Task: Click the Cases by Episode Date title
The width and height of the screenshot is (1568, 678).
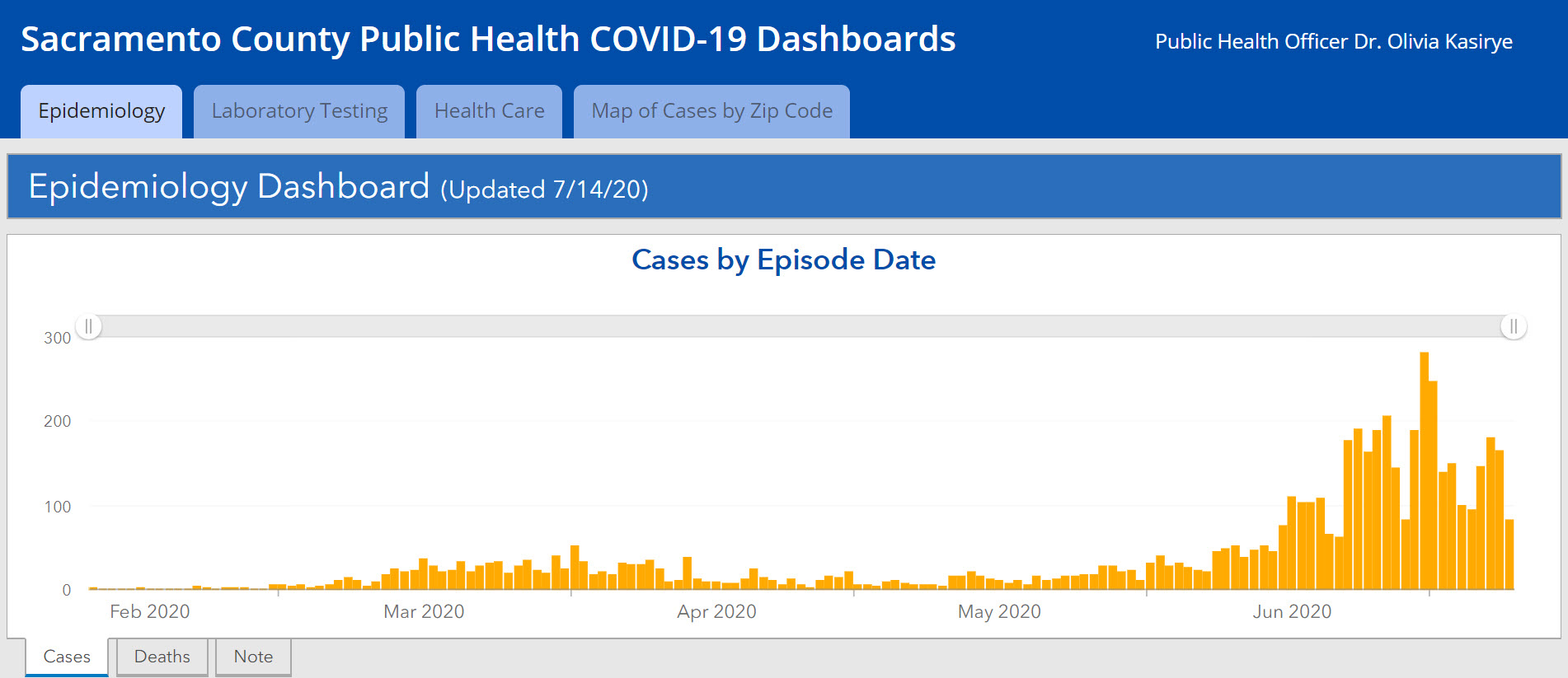Action: pyautogui.click(x=783, y=260)
